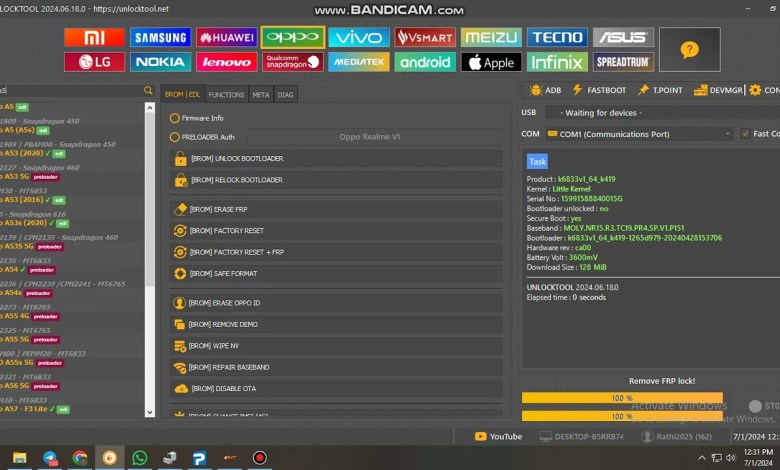Click [BROM] SAFE FORMAT button
Screen dimensions: 780x470
336,274
